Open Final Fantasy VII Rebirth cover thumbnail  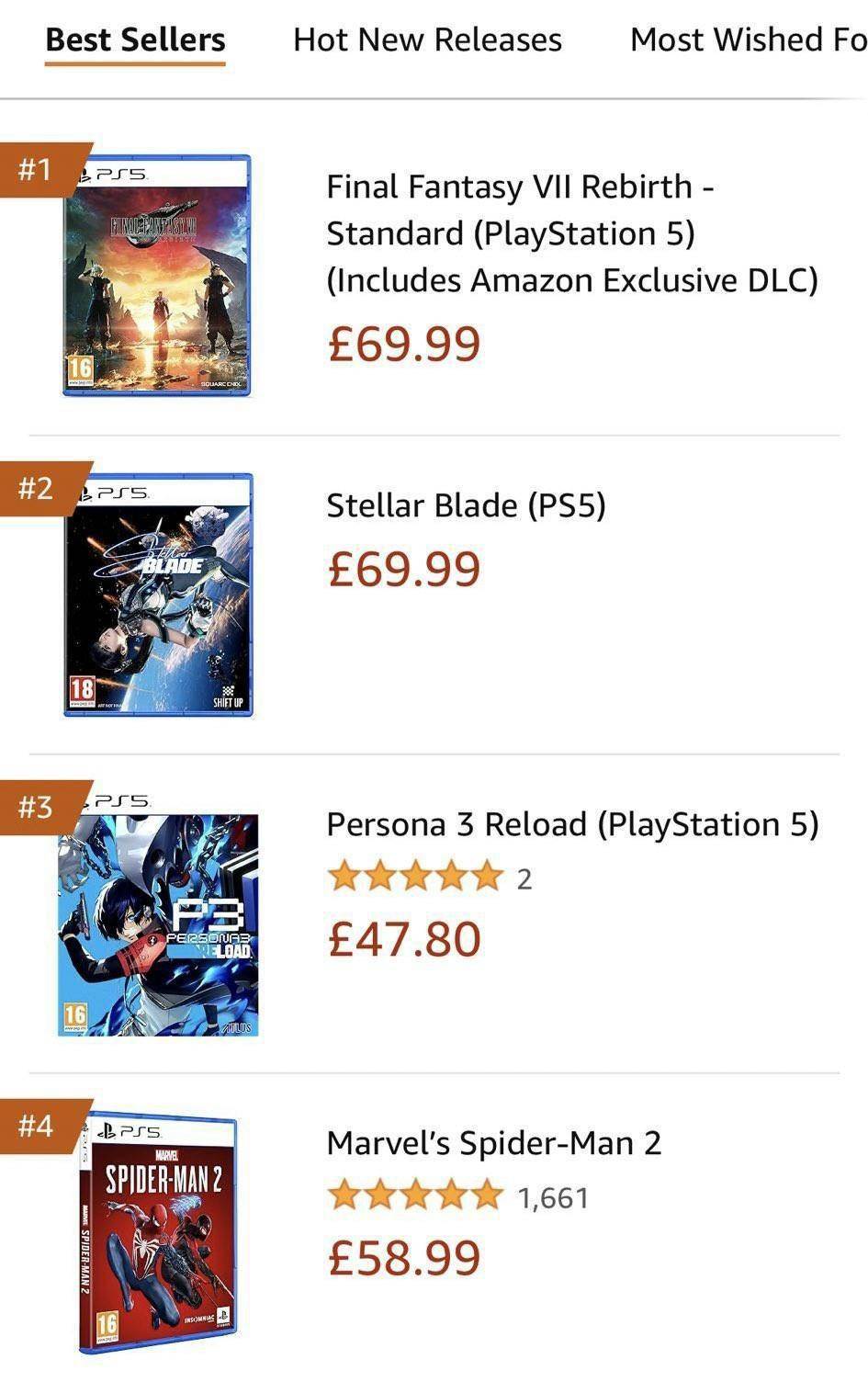tap(157, 276)
